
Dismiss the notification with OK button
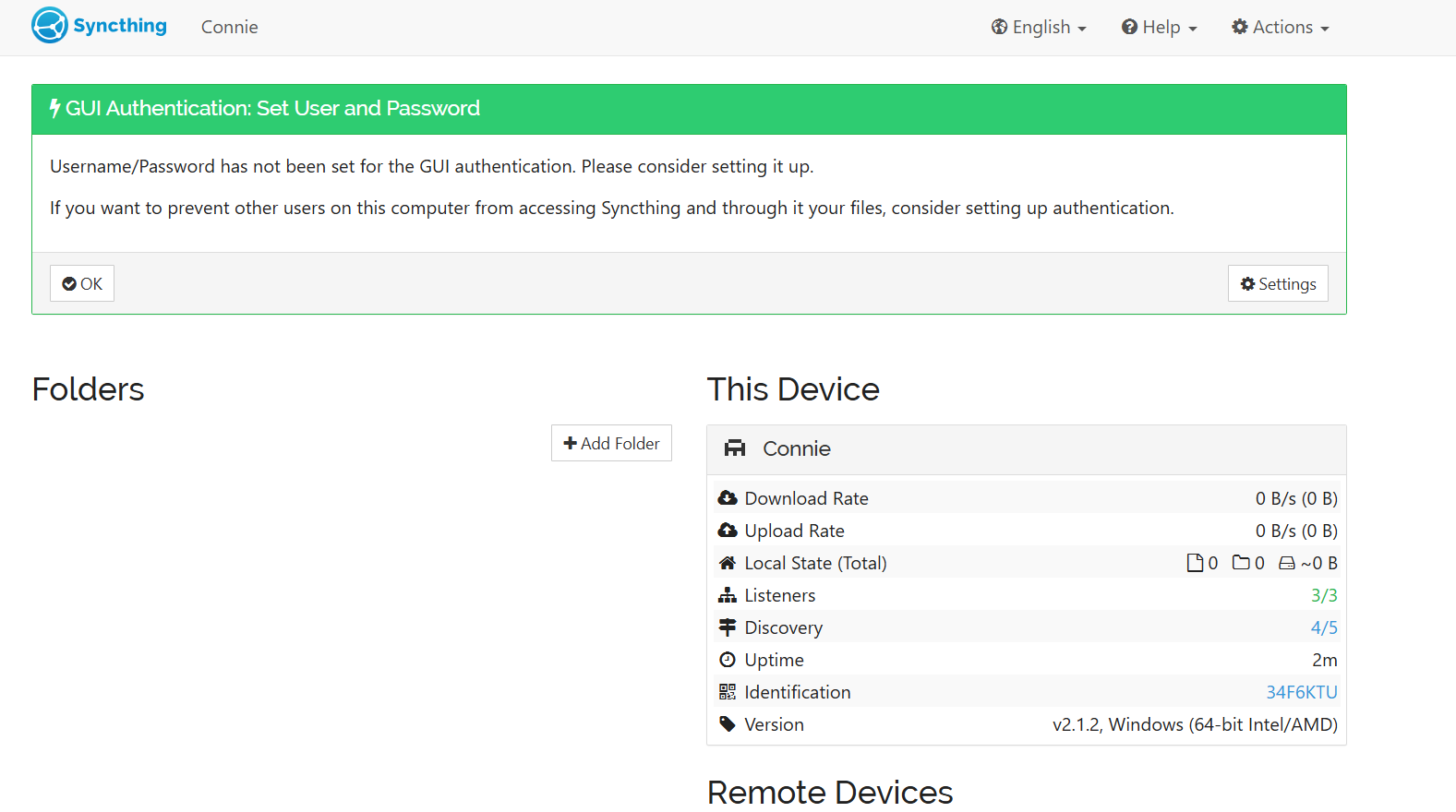coord(82,283)
